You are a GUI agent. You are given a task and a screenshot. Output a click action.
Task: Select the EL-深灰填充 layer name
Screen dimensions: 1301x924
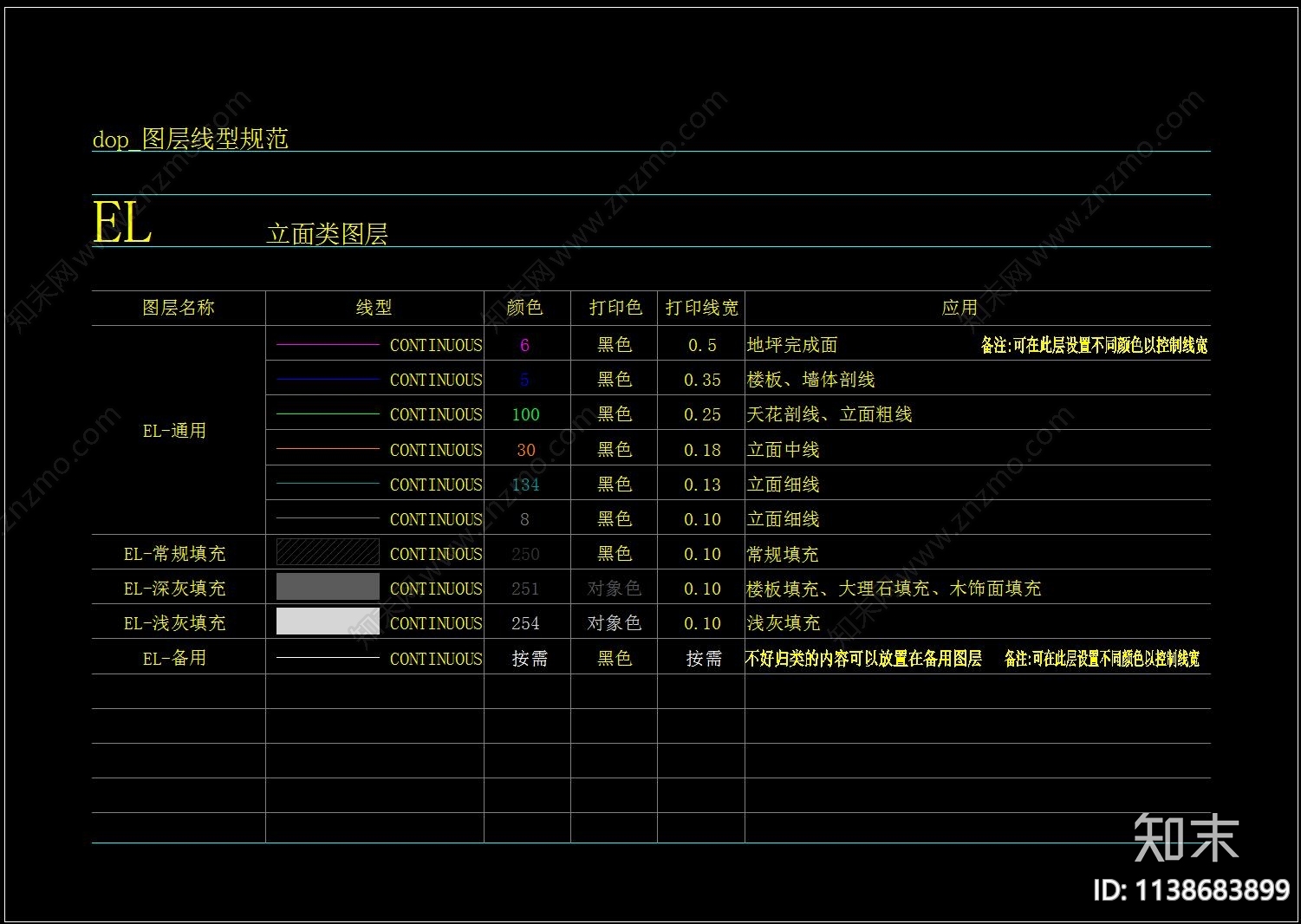175,589
